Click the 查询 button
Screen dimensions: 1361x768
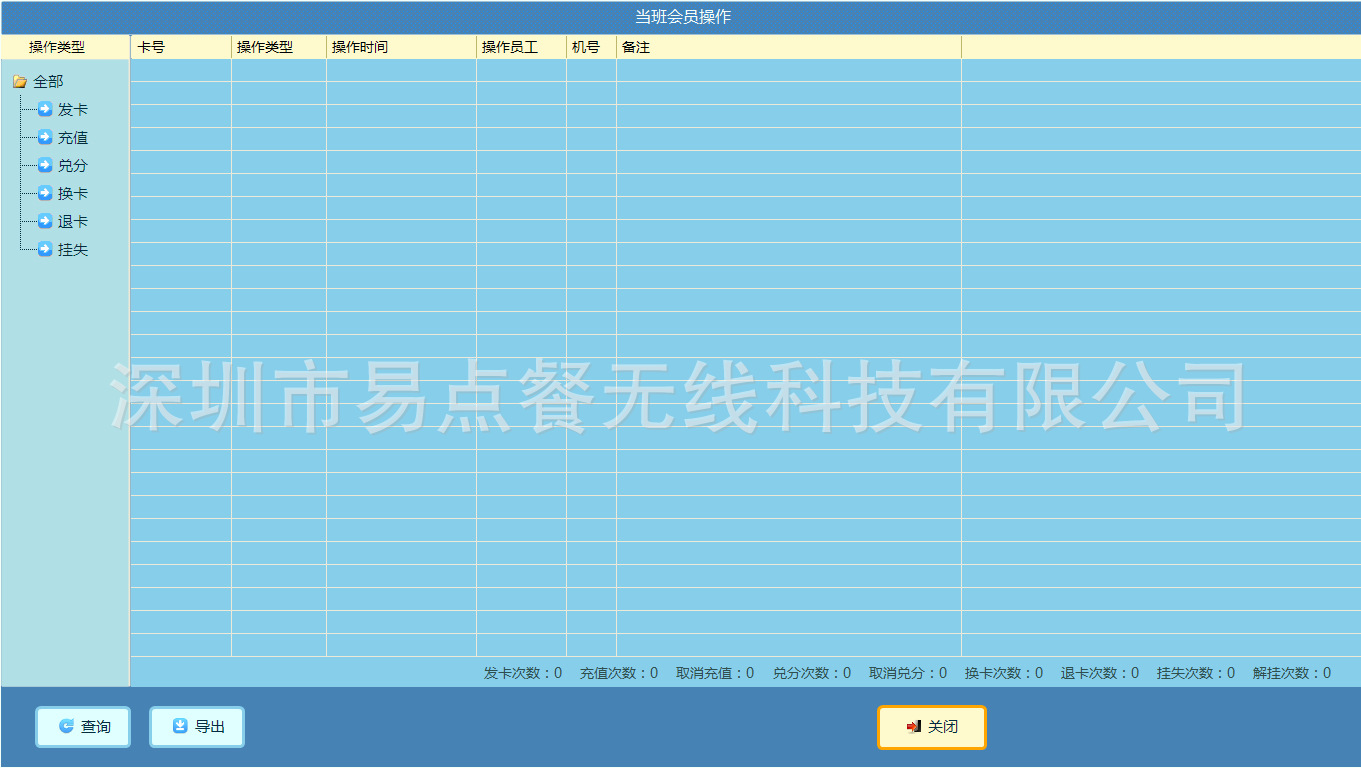point(83,727)
